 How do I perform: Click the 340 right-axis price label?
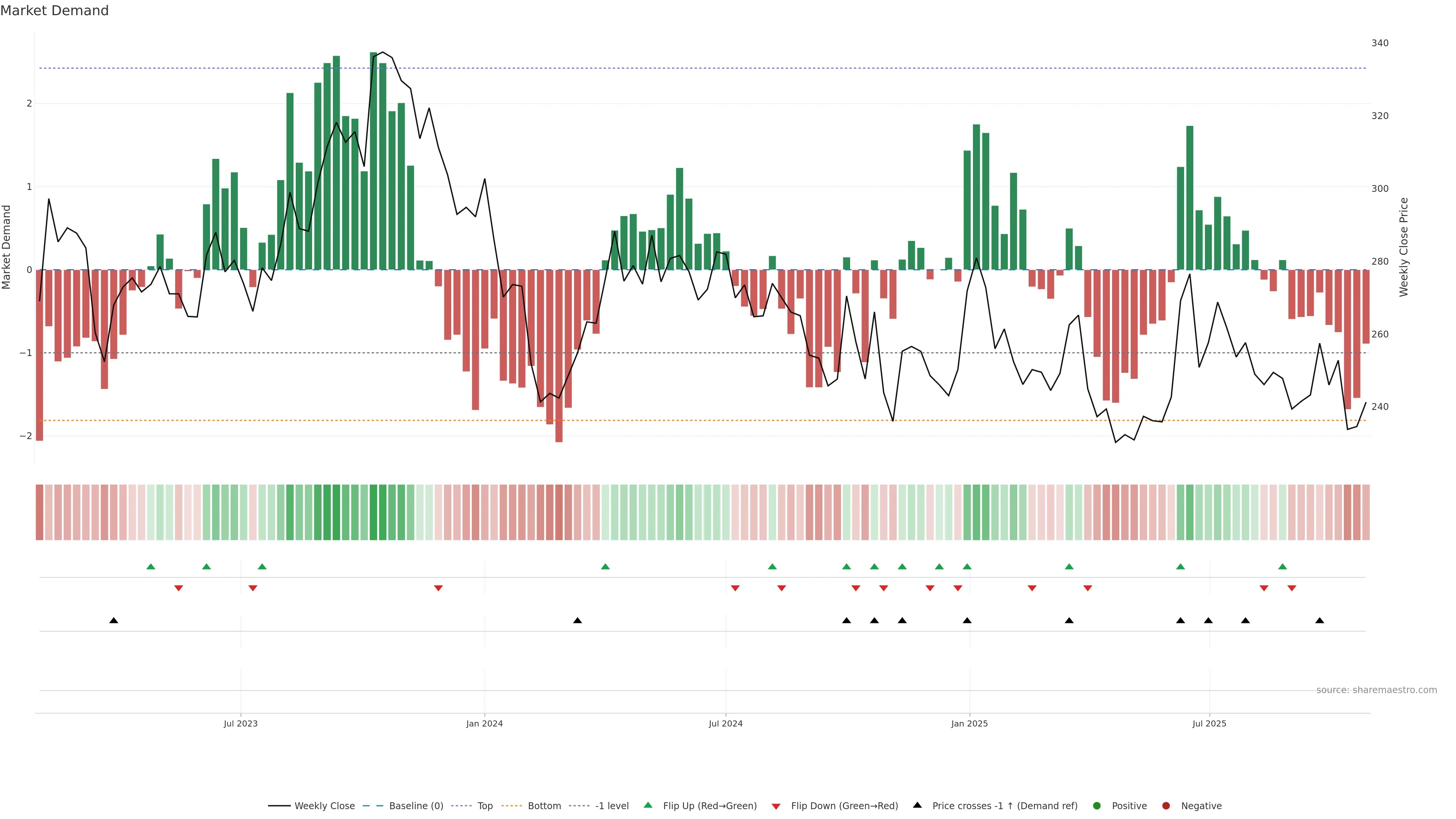[x=1380, y=43]
